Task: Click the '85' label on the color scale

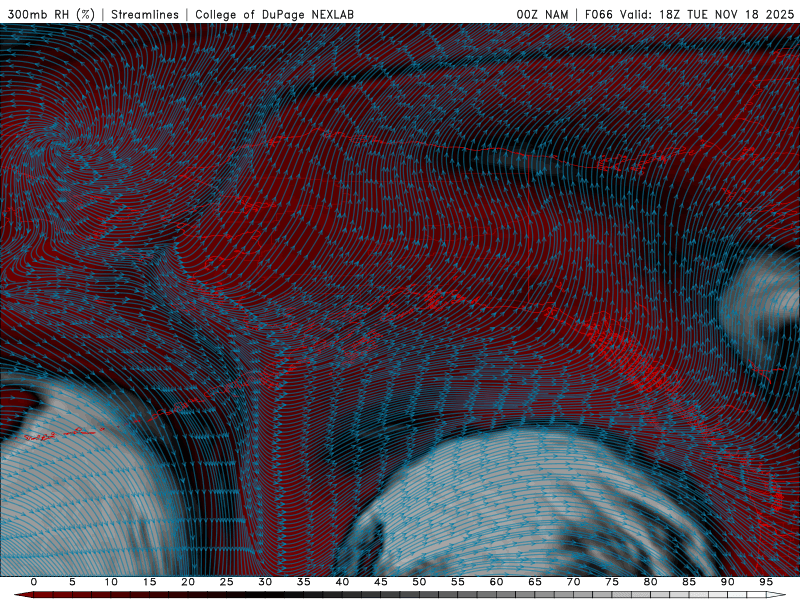Action: click(689, 582)
